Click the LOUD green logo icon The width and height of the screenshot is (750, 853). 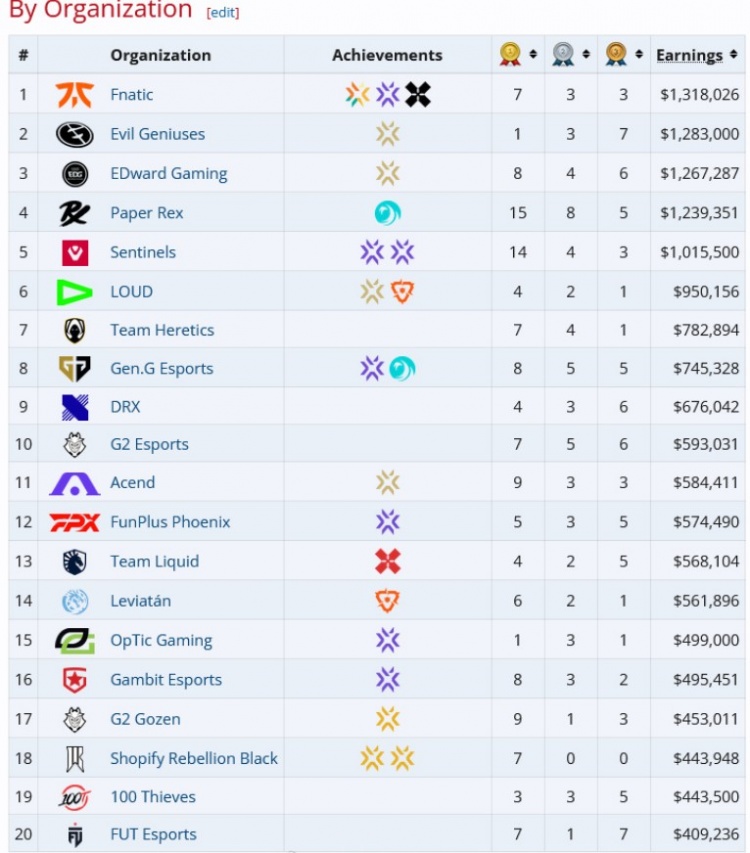(75, 292)
